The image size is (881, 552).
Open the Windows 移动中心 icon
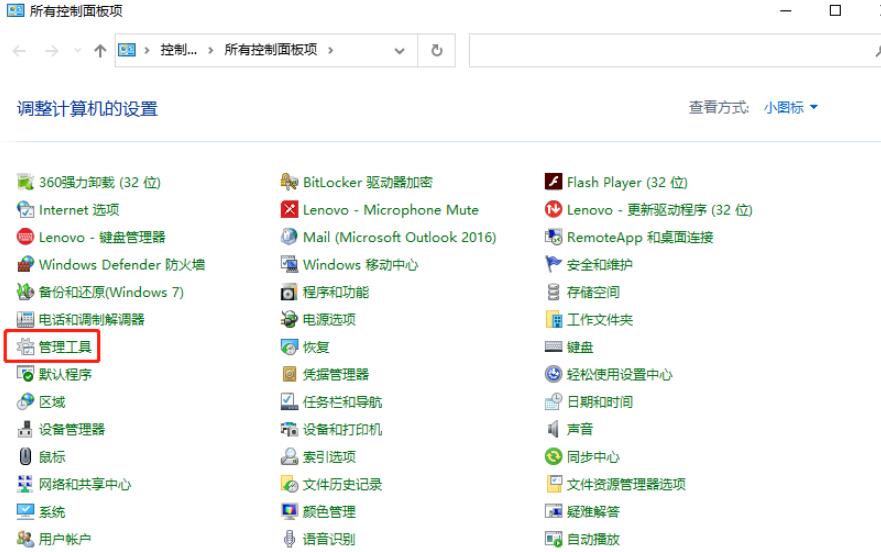pyautogui.click(x=289, y=264)
